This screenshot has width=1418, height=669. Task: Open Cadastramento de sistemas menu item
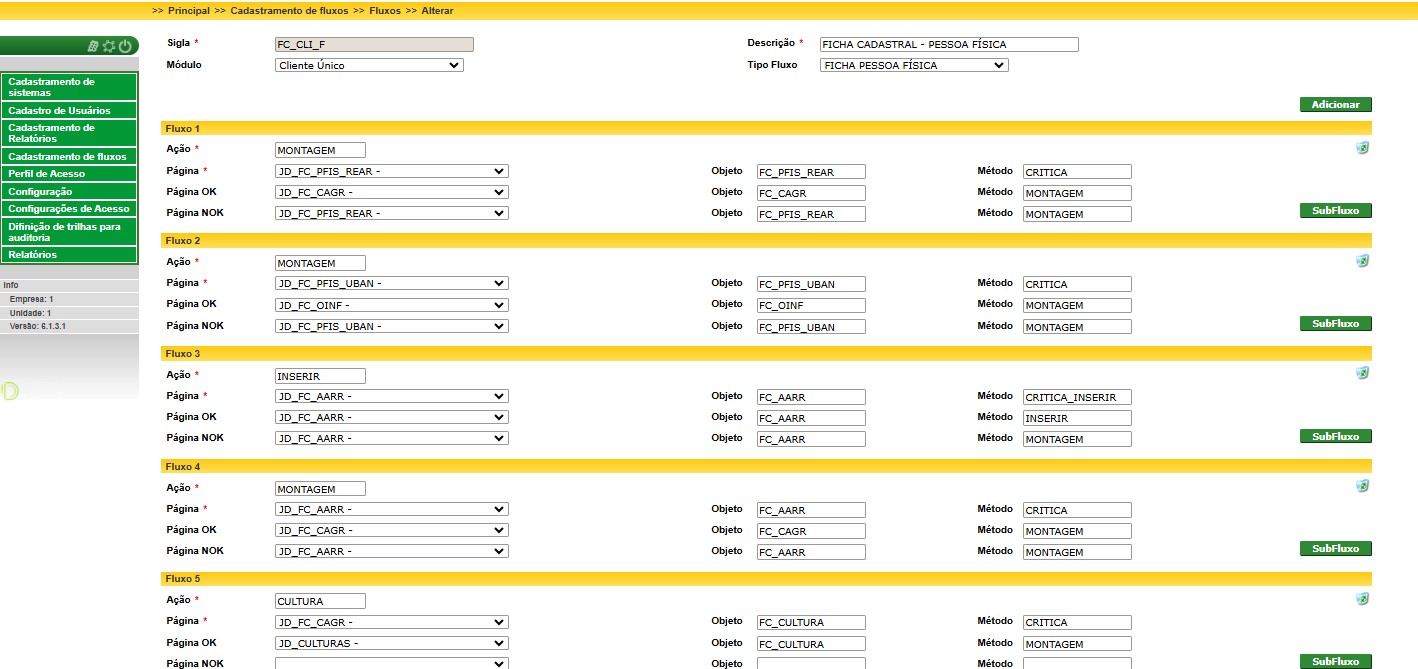click(x=69, y=87)
